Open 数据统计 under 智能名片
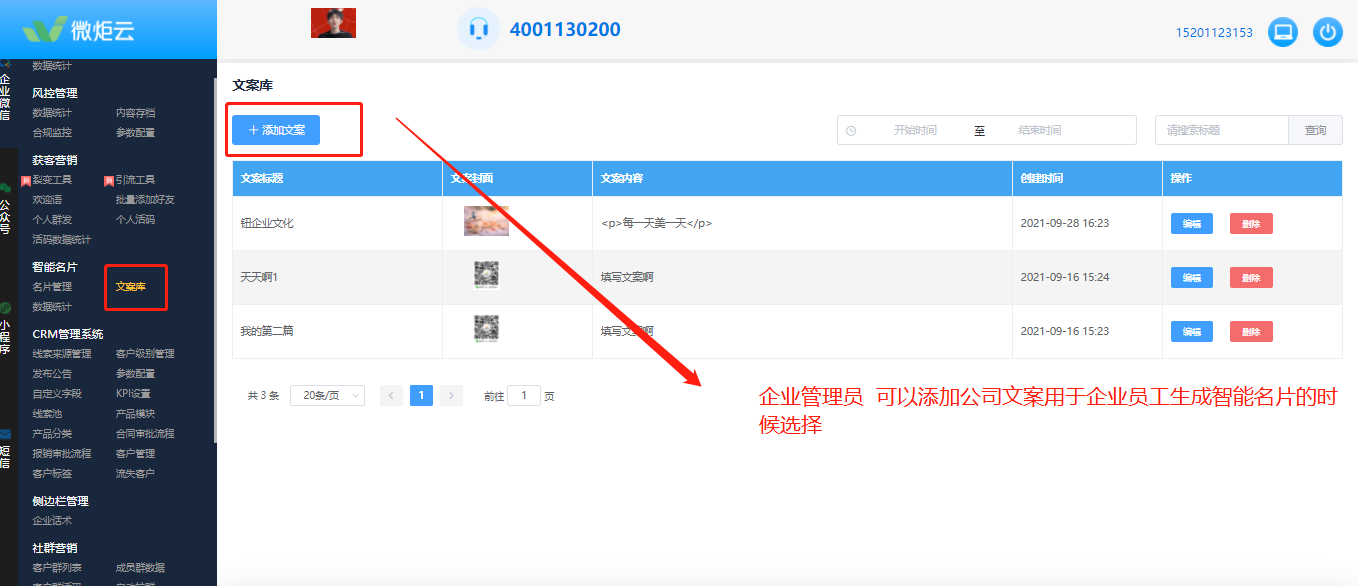Image resolution: width=1358 pixels, height=587 pixels. coord(52,306)
